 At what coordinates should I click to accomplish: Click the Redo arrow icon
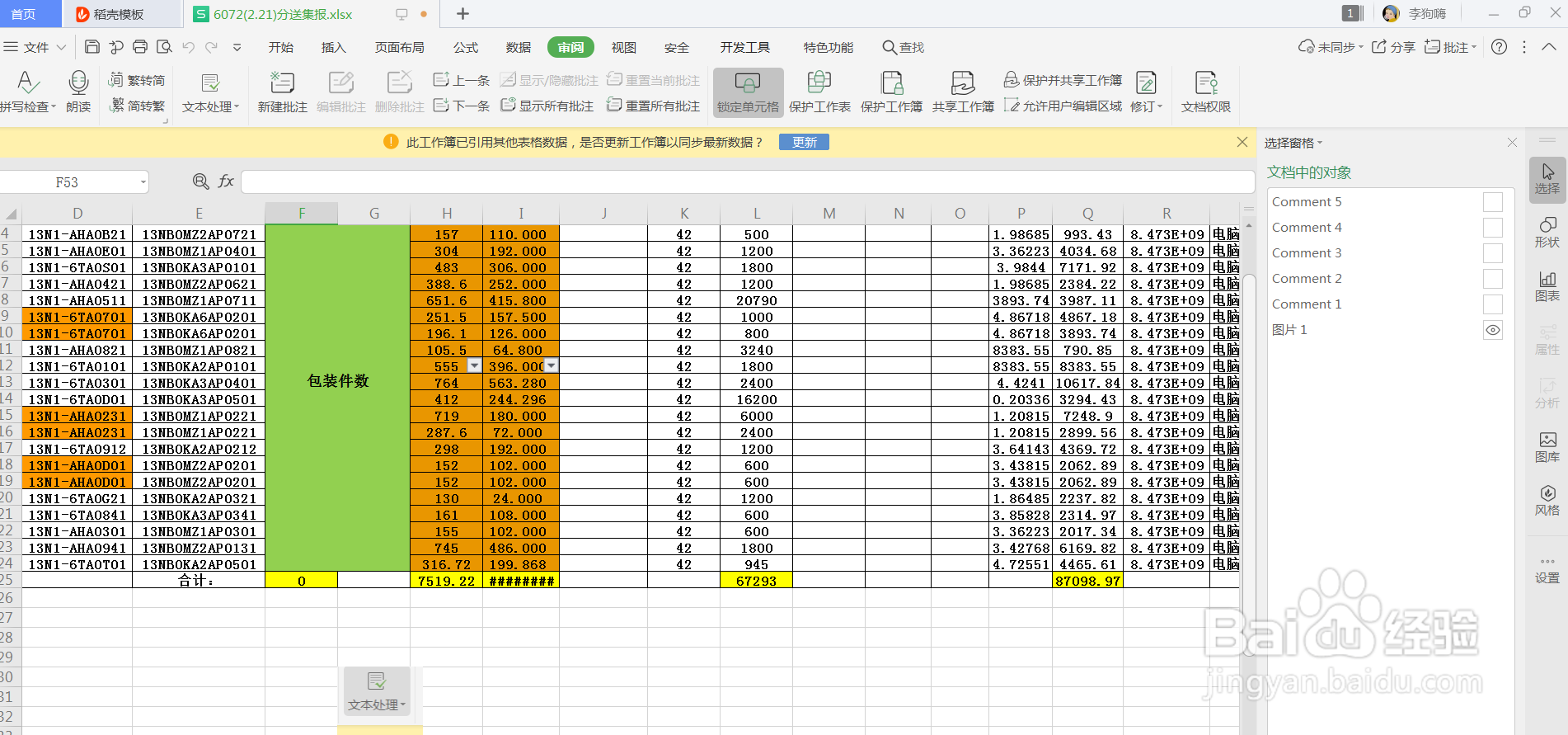212,47
